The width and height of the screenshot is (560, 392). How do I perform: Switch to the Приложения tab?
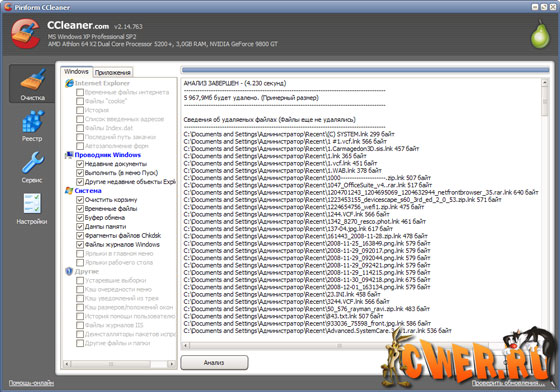(112, 72)
